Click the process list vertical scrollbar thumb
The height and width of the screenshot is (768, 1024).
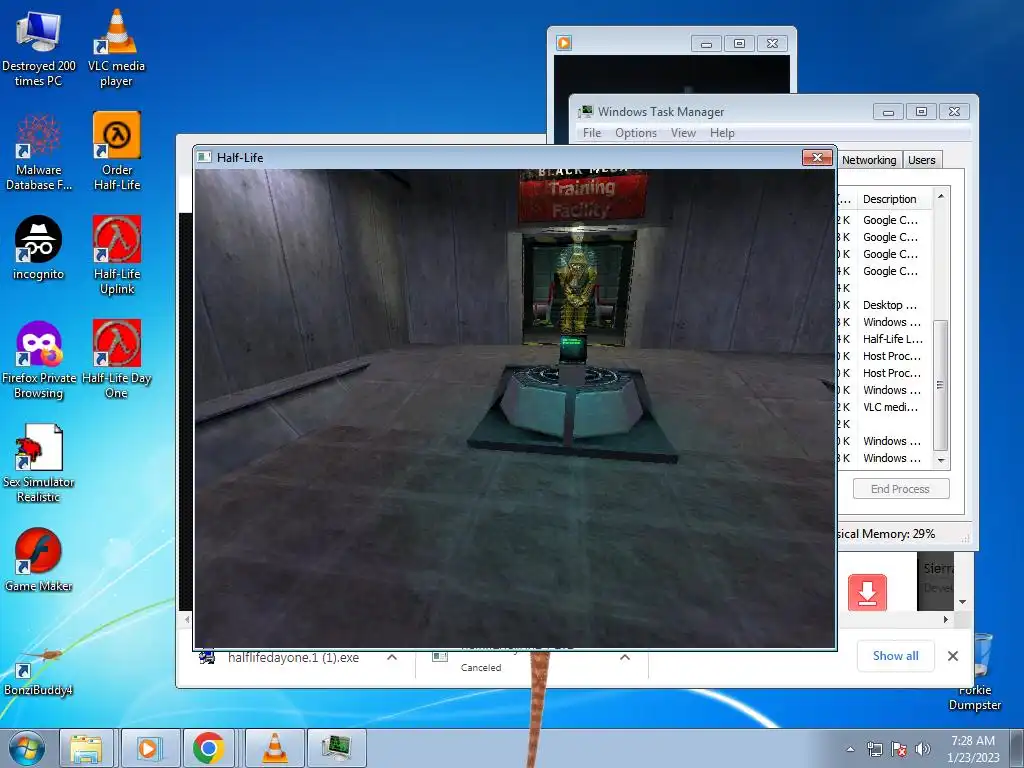[x=941, y=385]
